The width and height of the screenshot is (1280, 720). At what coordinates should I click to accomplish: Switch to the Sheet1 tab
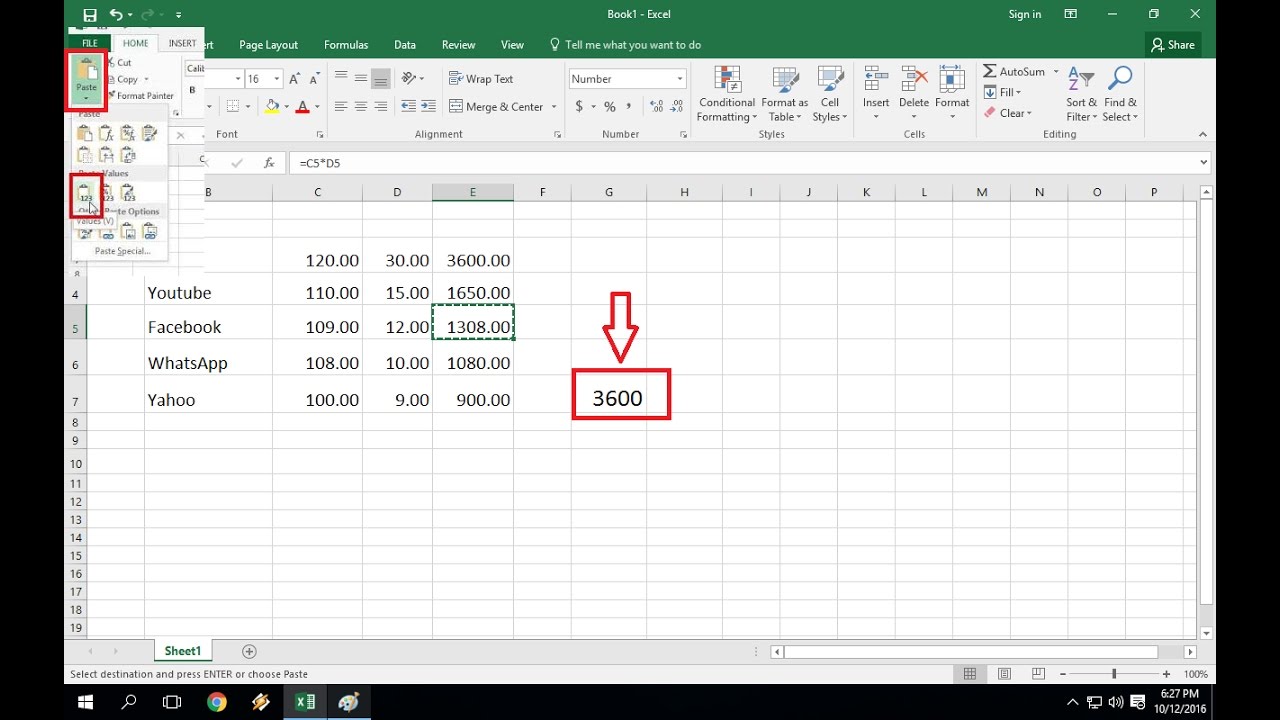[x=183, y=651]
